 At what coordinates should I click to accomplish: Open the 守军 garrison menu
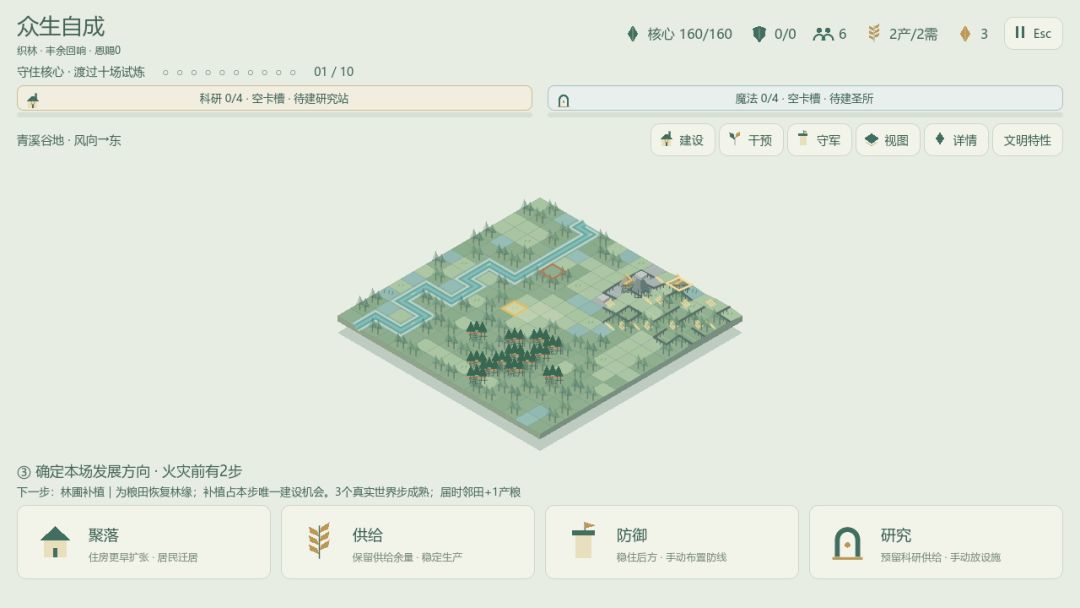(819, 140)
